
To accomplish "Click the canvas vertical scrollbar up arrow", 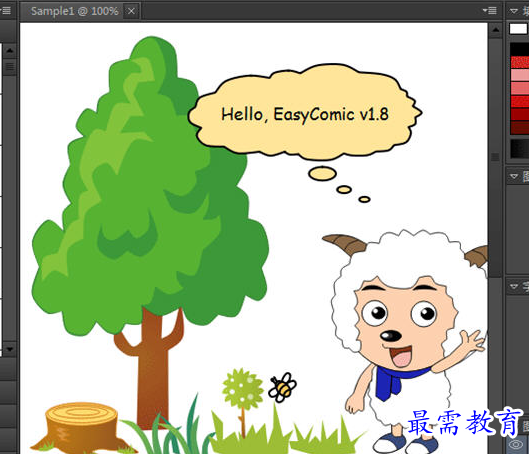I will [495, 30].
